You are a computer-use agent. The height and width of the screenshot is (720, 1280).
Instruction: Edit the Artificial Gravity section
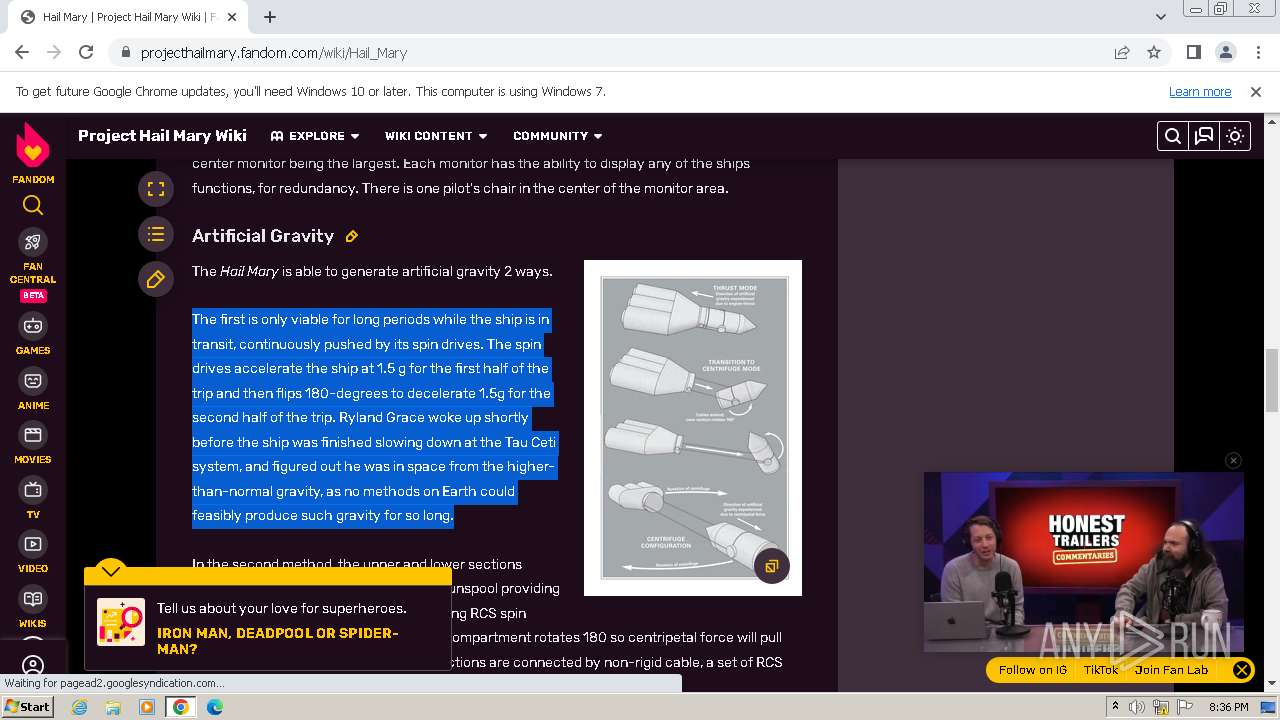pos(352,237)
